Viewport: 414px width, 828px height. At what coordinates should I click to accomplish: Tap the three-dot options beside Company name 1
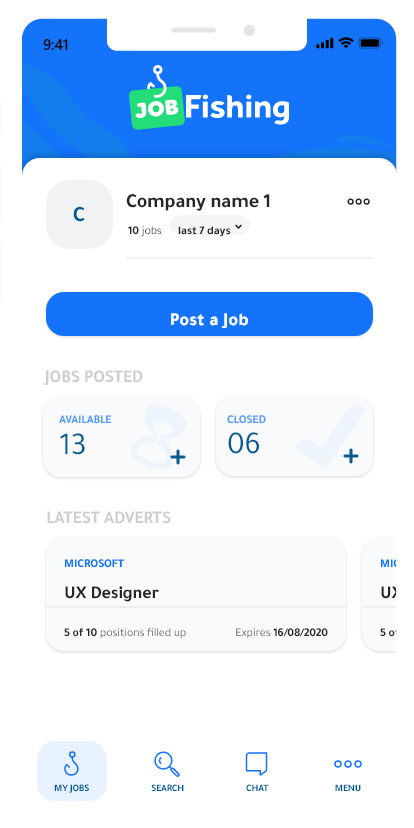[x=359, y=201]
